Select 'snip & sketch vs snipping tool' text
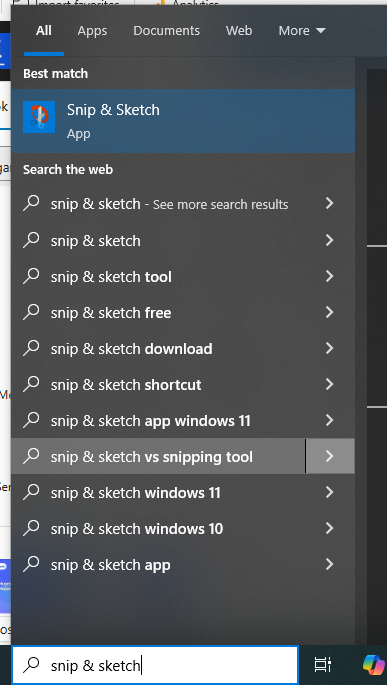 [x=152, y=457]
